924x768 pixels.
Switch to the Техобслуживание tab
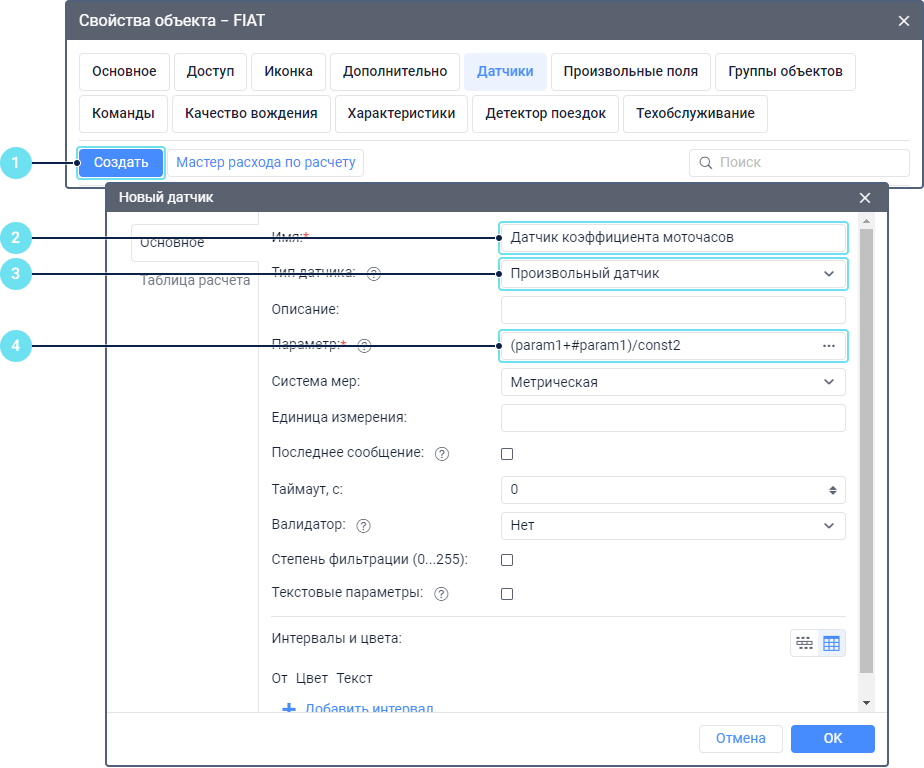[x=695, y=113]
